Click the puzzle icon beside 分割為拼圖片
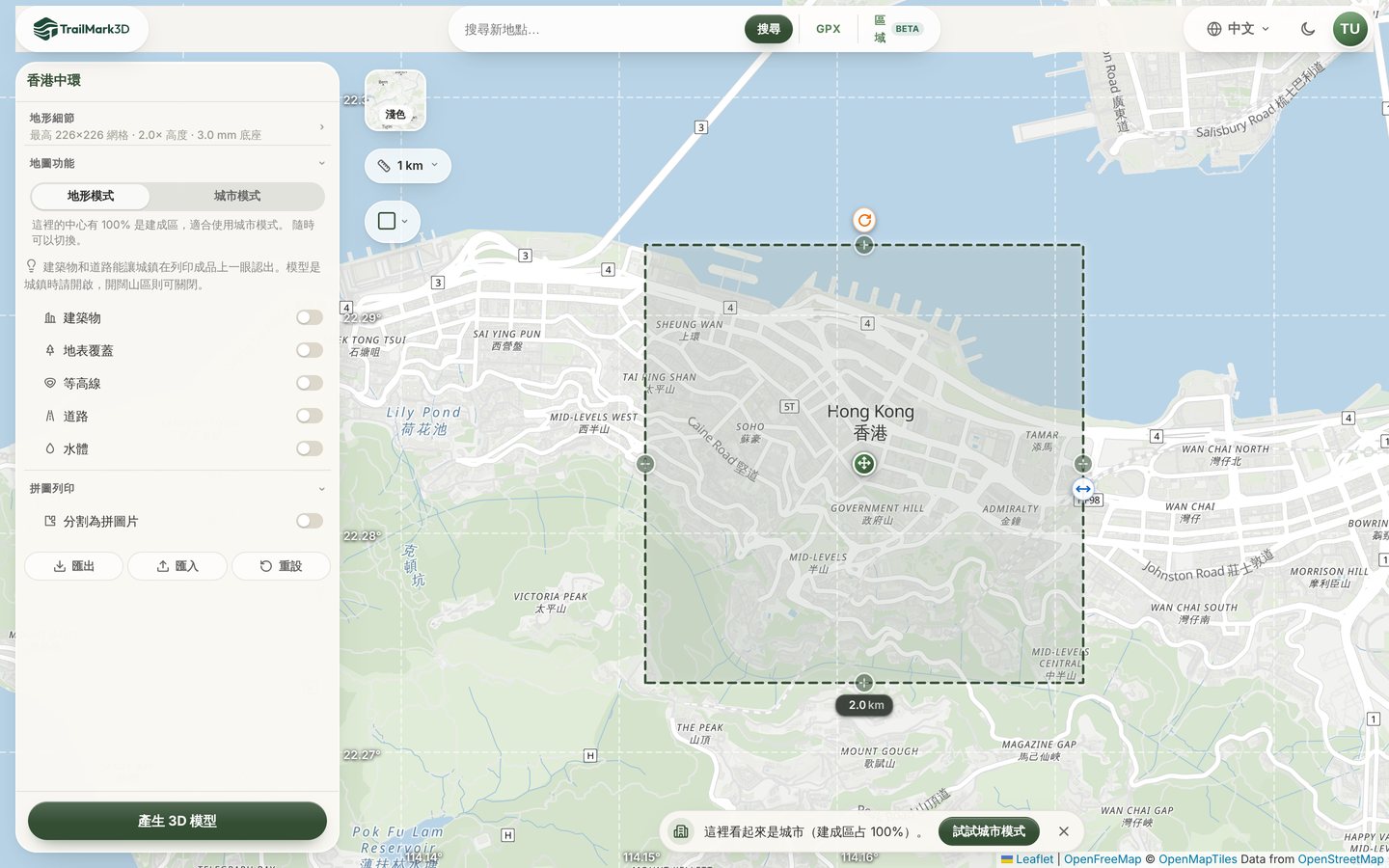The height and width of the screenshot is (868, 1389). [x=50, y=521]
